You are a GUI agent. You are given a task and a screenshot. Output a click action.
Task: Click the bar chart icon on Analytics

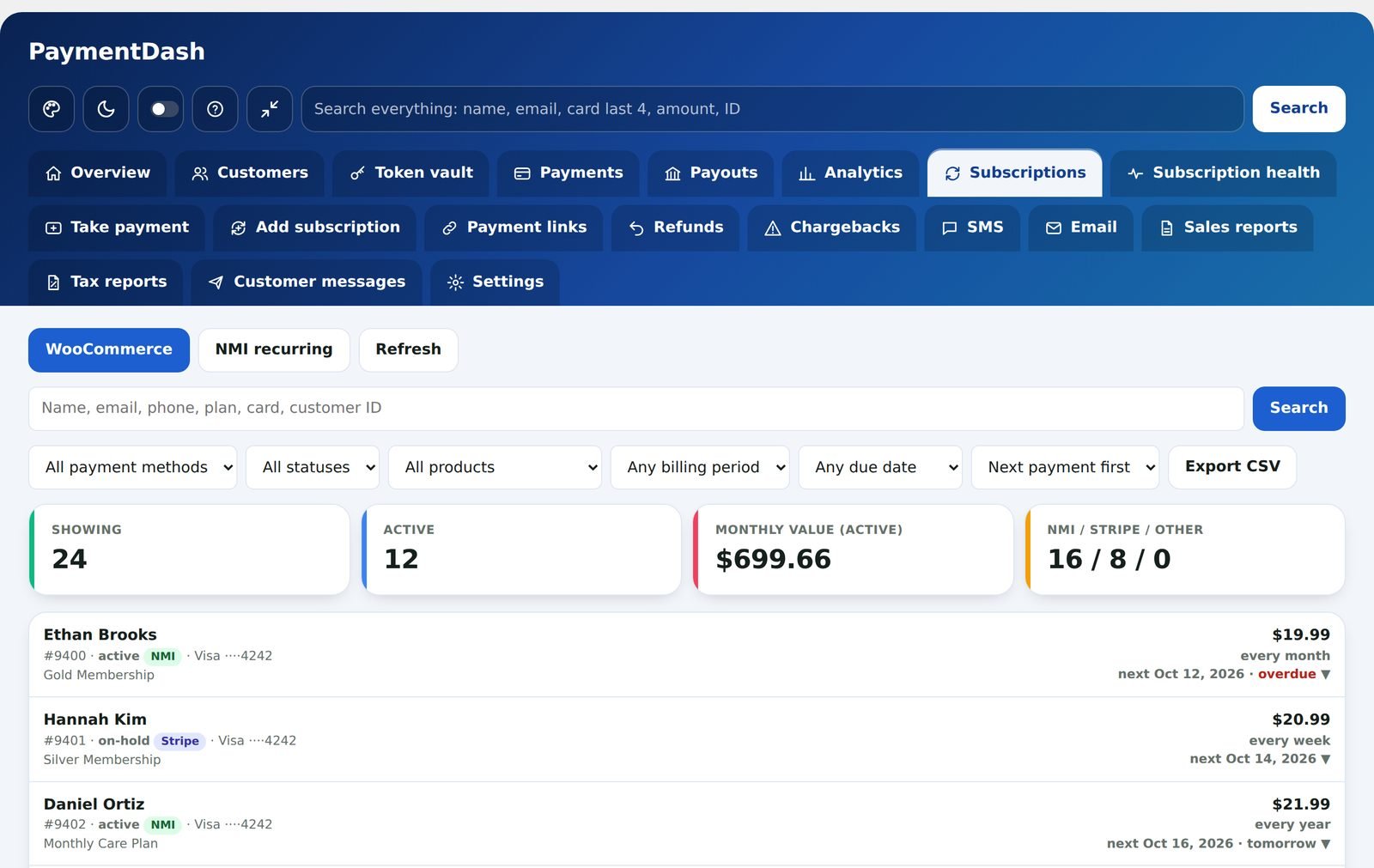point(806,173)
